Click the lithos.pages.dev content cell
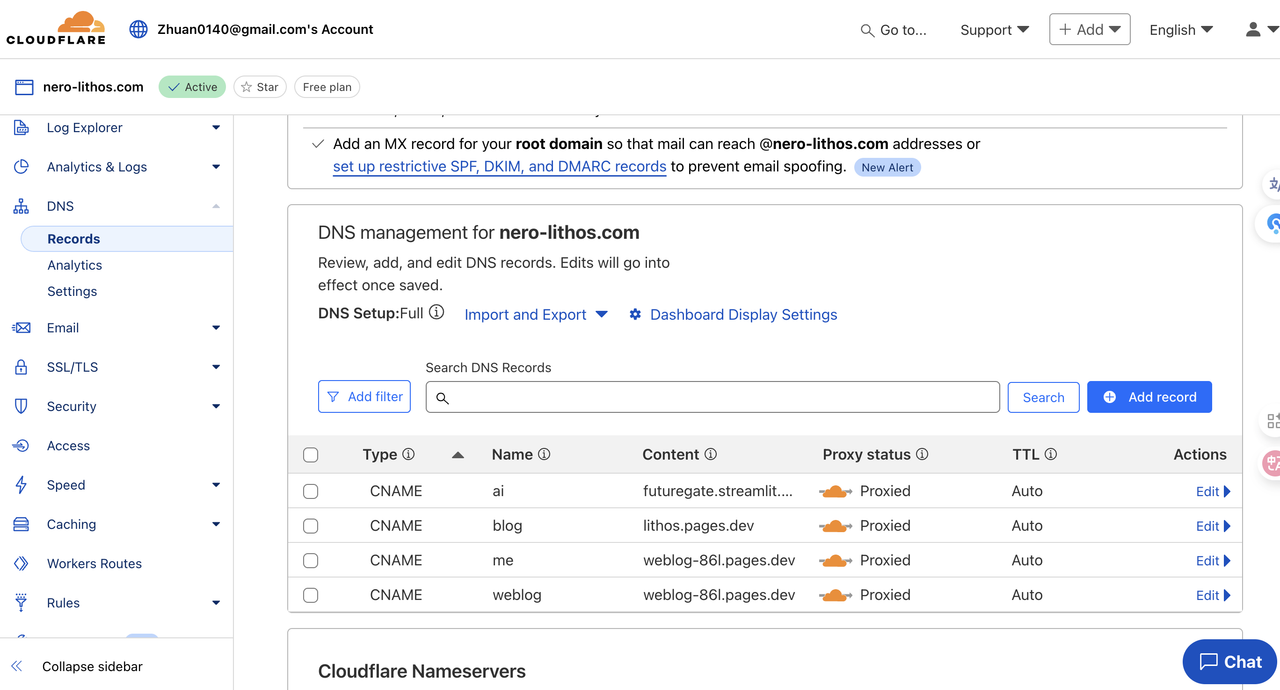1280x690 pixels. pyautogui.click(x=698, y=526)
